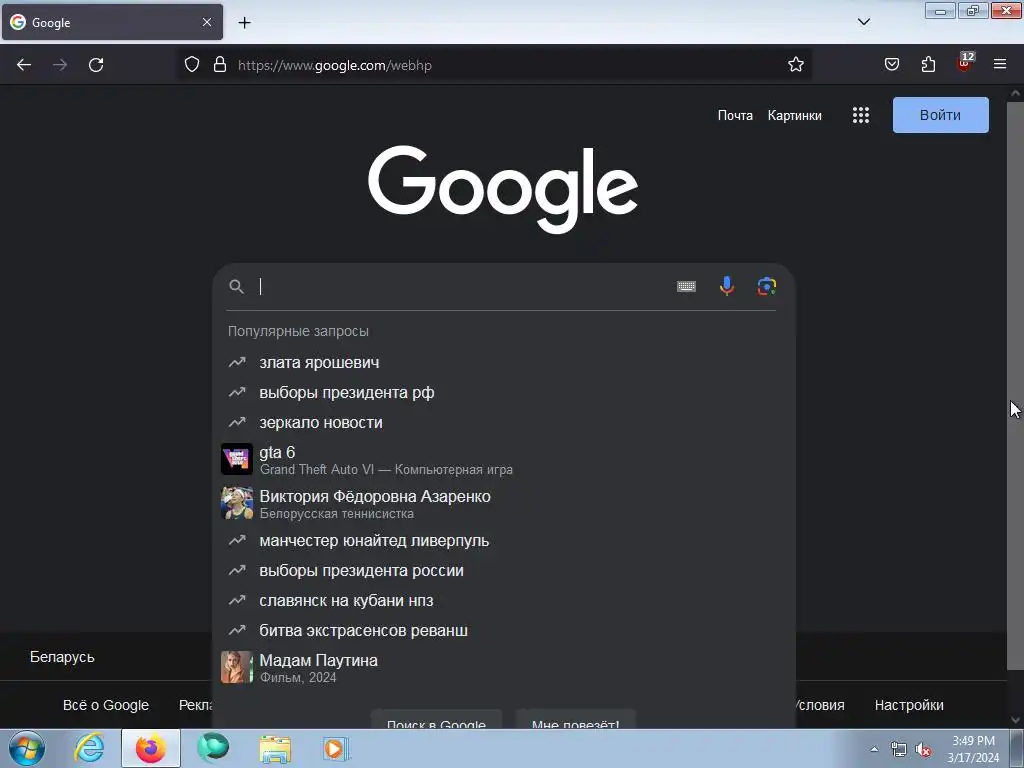Reload the page with the refresh icon
The height and width of the screenshot is (768, 1024).
(x=96, y=65)
